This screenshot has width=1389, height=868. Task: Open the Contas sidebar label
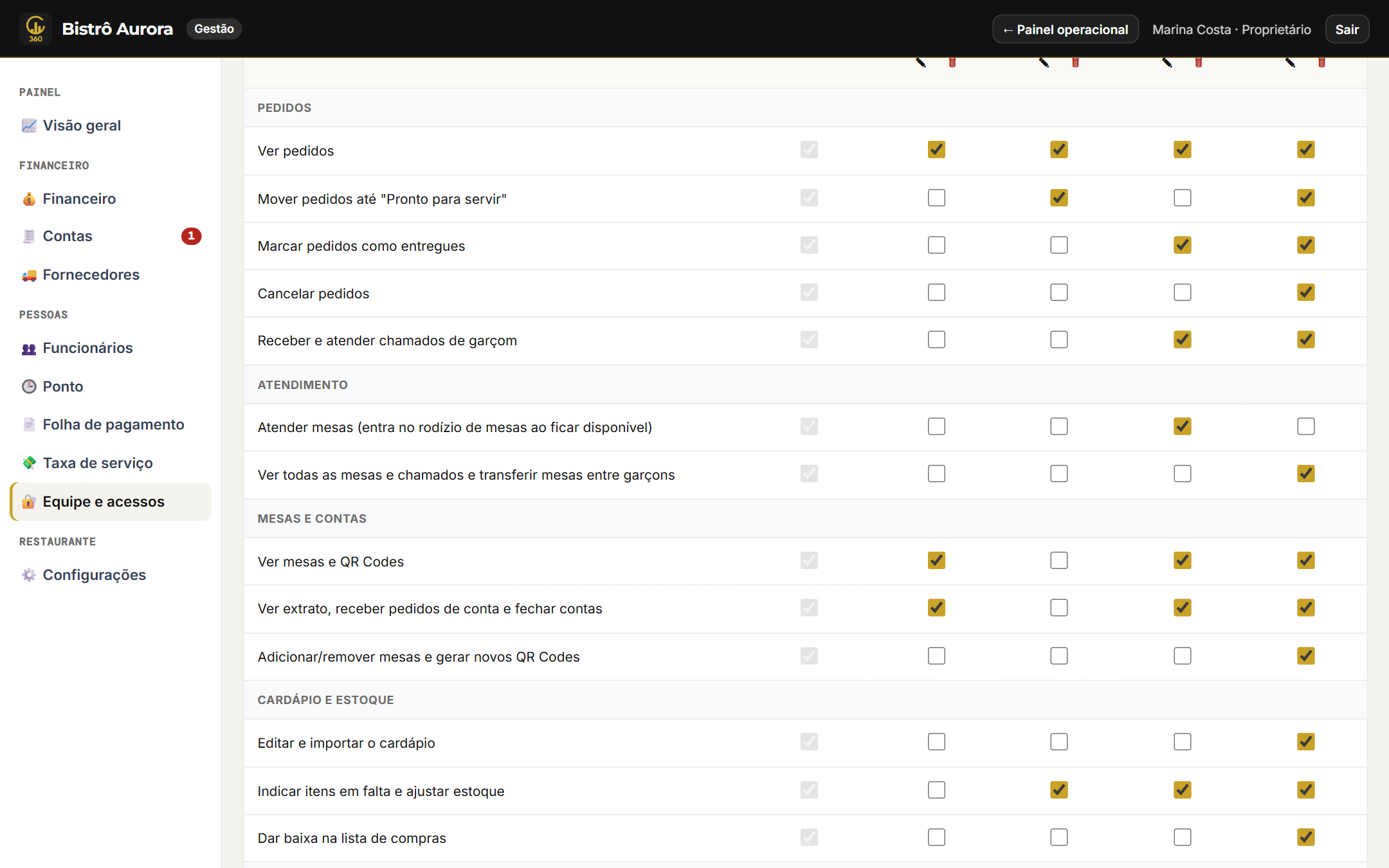[x=68, y=236]
